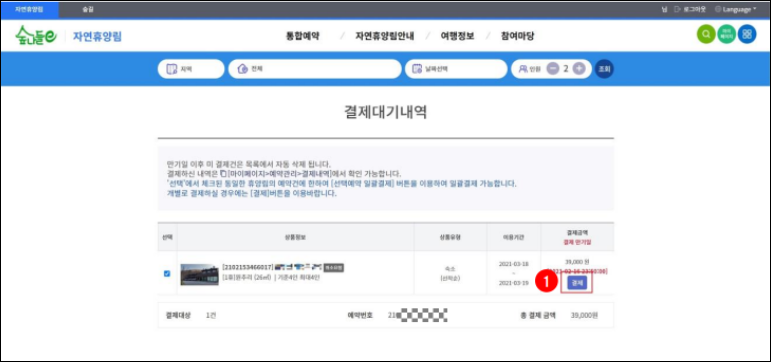Click the 총 결제 금액 39,000원 value

coord(584,315)
